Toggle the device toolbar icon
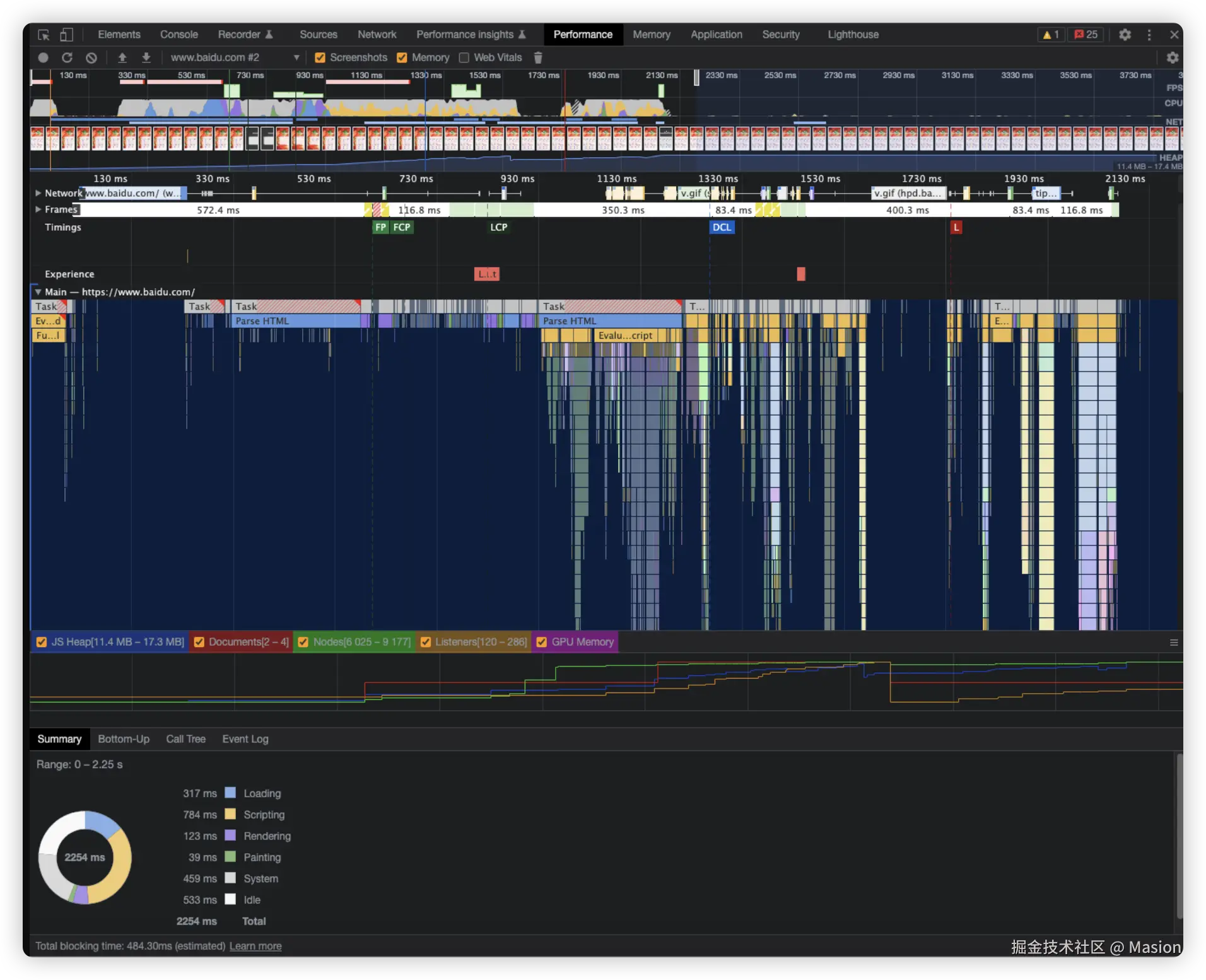The height and width of the screenshot is (980, 1206). (67, 35)
